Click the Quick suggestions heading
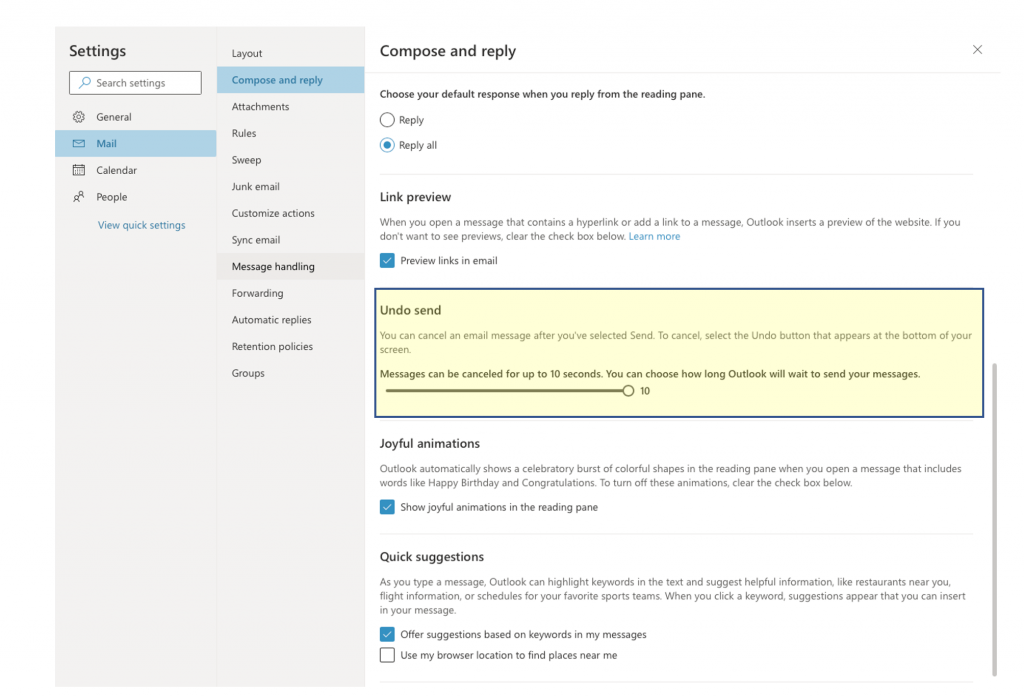 (x=432, y=557)
